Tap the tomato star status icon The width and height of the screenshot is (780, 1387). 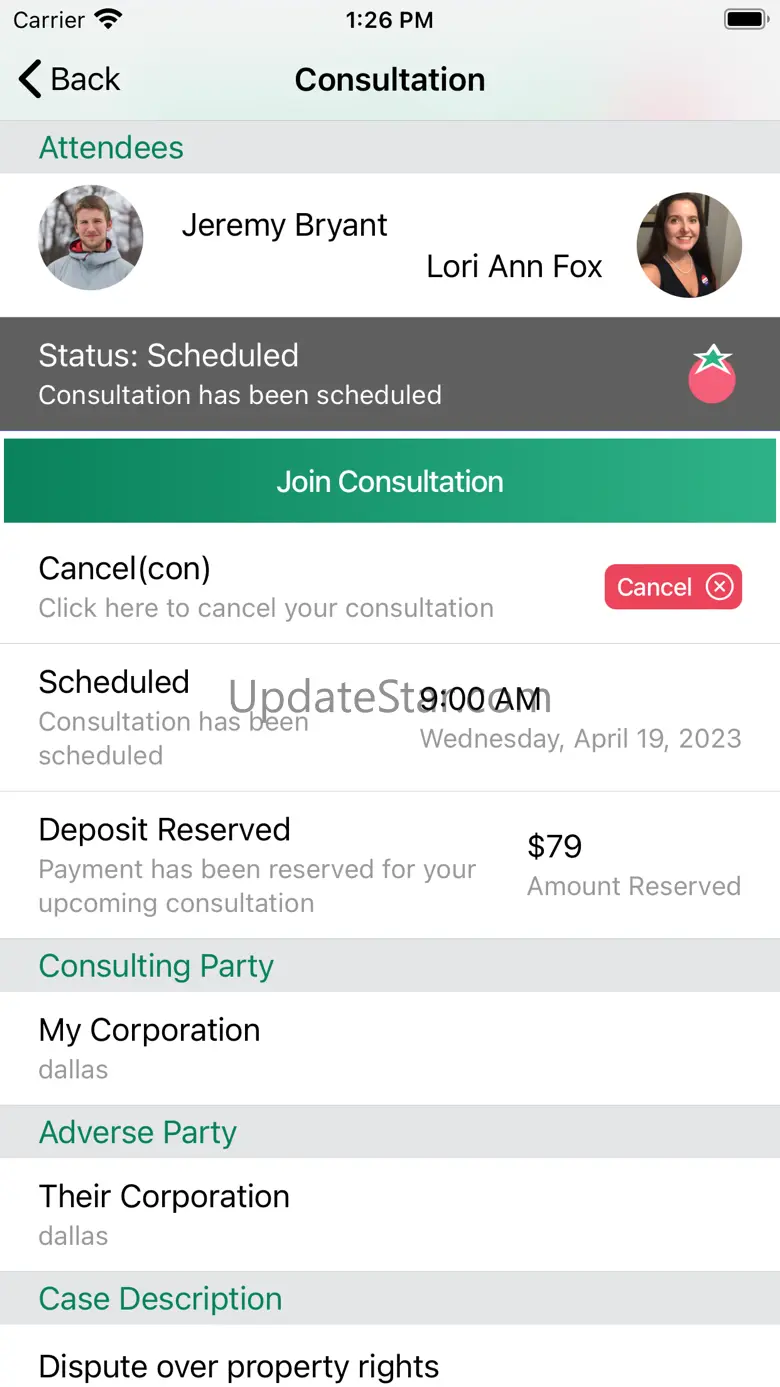(x=712, y=374)
